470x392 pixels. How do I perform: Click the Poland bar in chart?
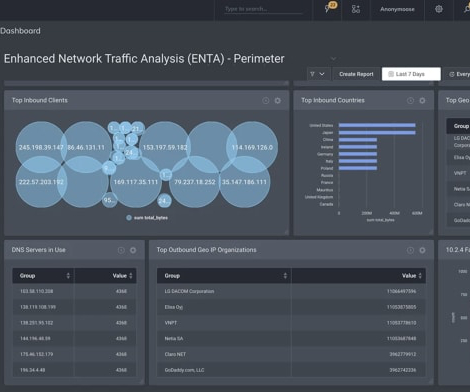tap(358, 168)
